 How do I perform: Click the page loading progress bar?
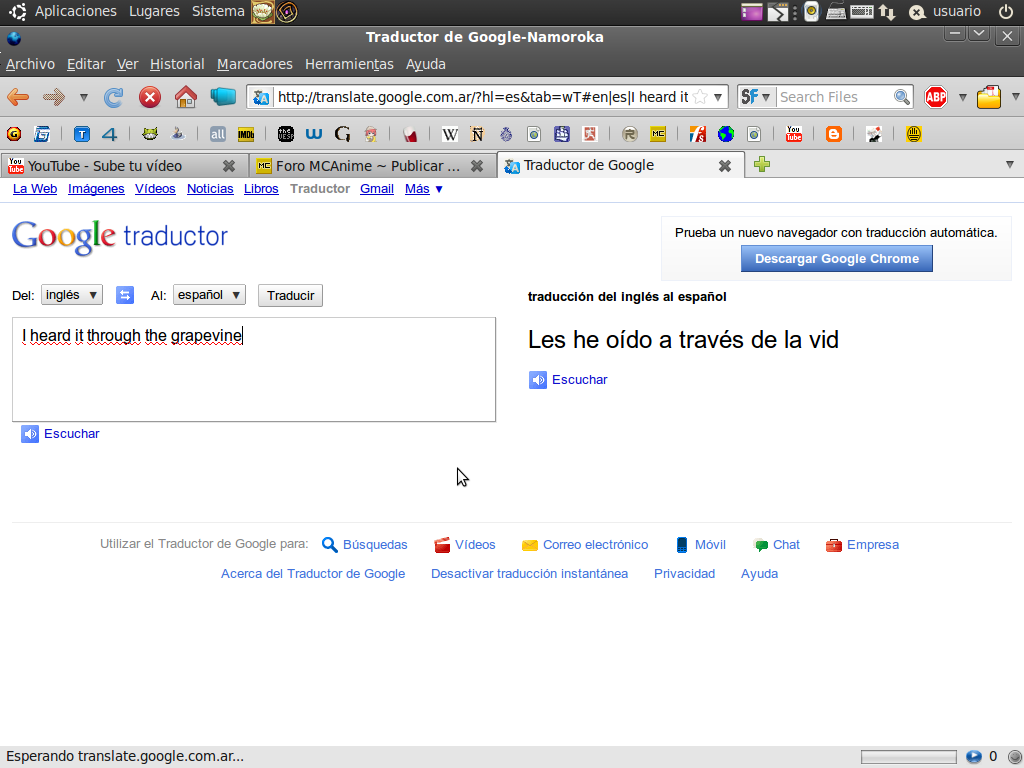tap(908, 757)
